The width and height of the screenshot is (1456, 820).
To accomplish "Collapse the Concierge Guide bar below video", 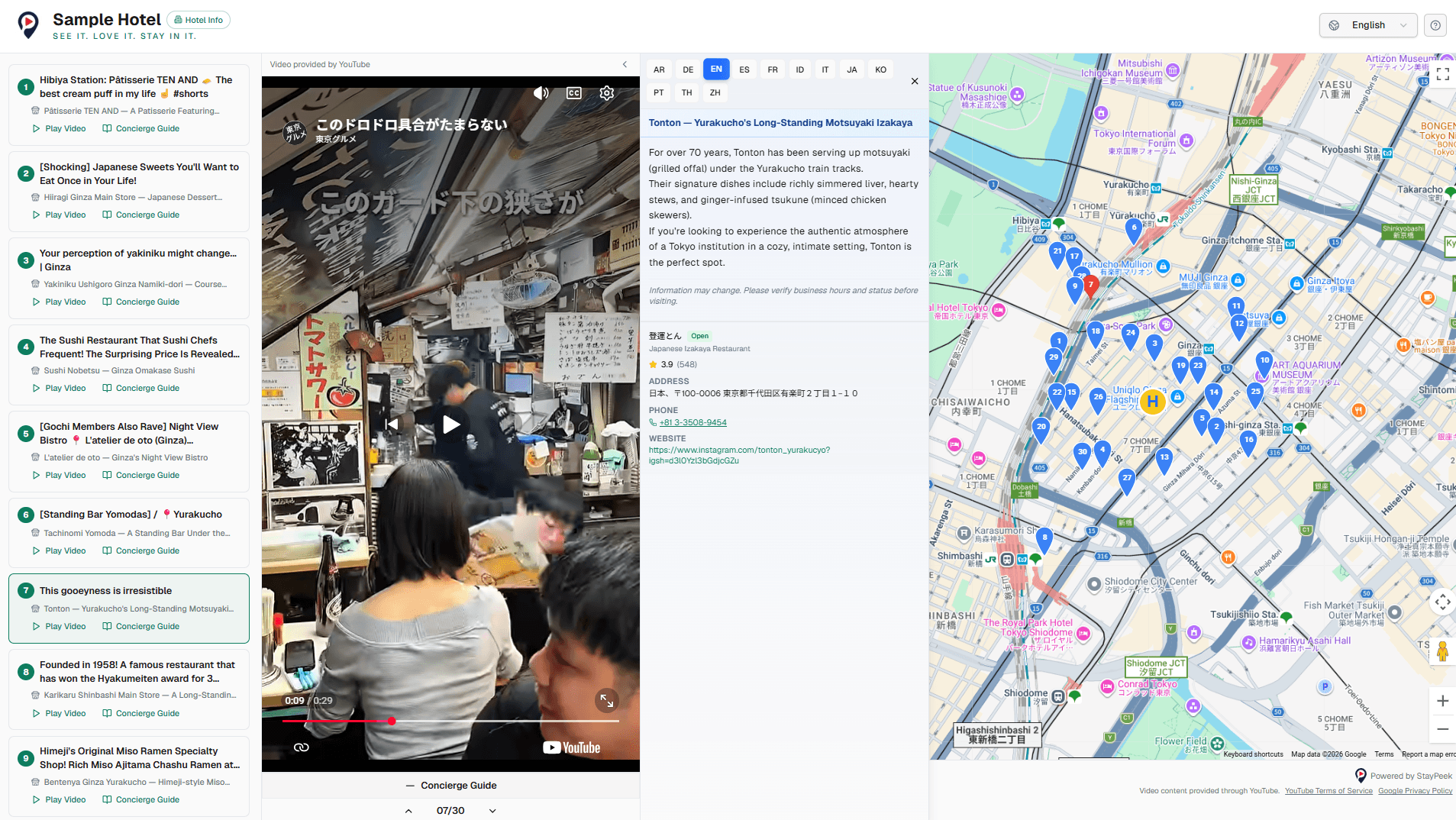I will pos(450,786).
